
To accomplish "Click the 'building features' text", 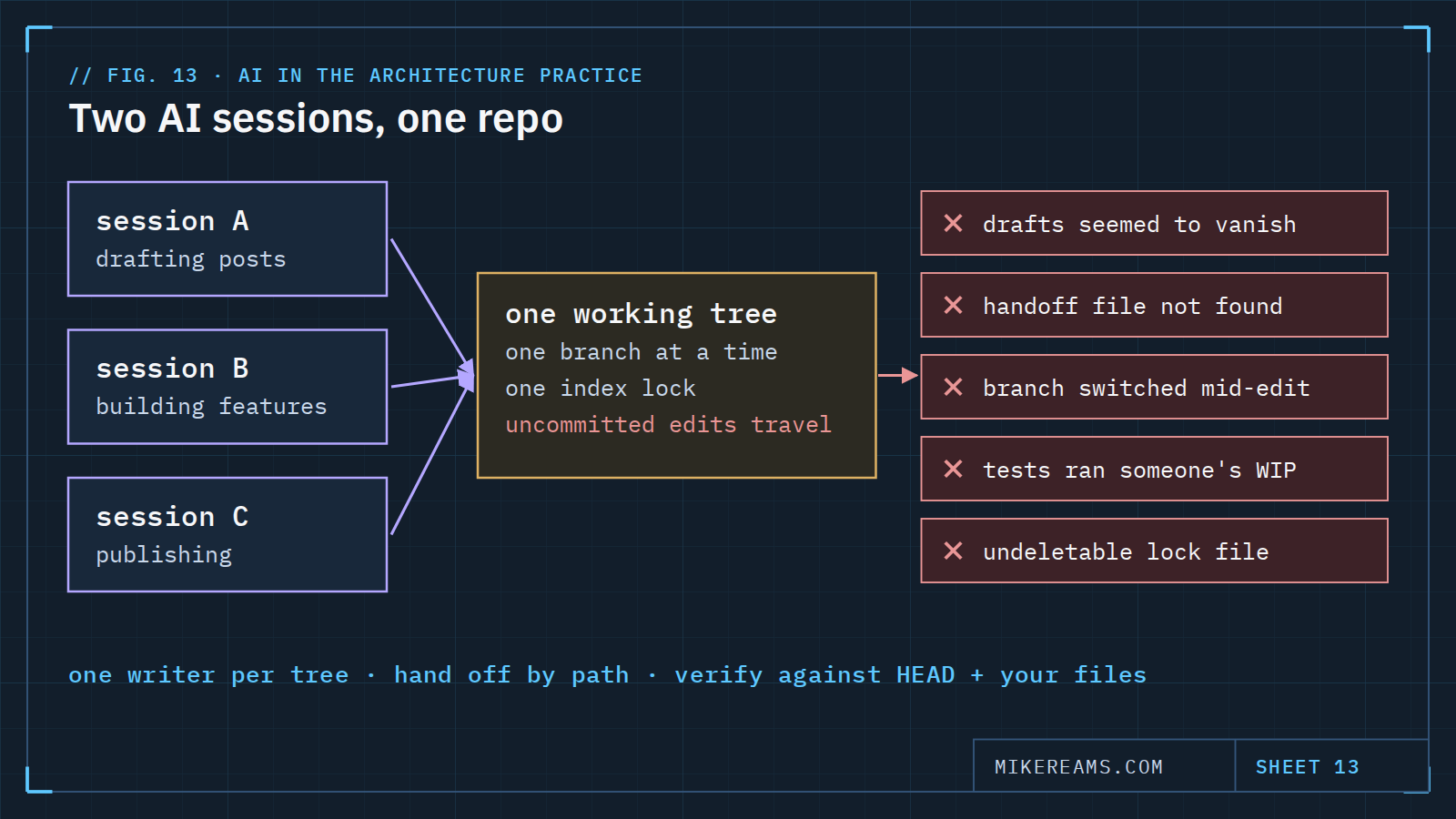I will pyautogui.click(x=211, y=407).
